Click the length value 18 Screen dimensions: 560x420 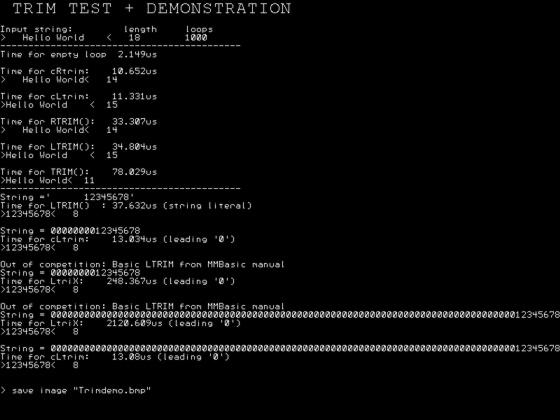pos(134,38)
